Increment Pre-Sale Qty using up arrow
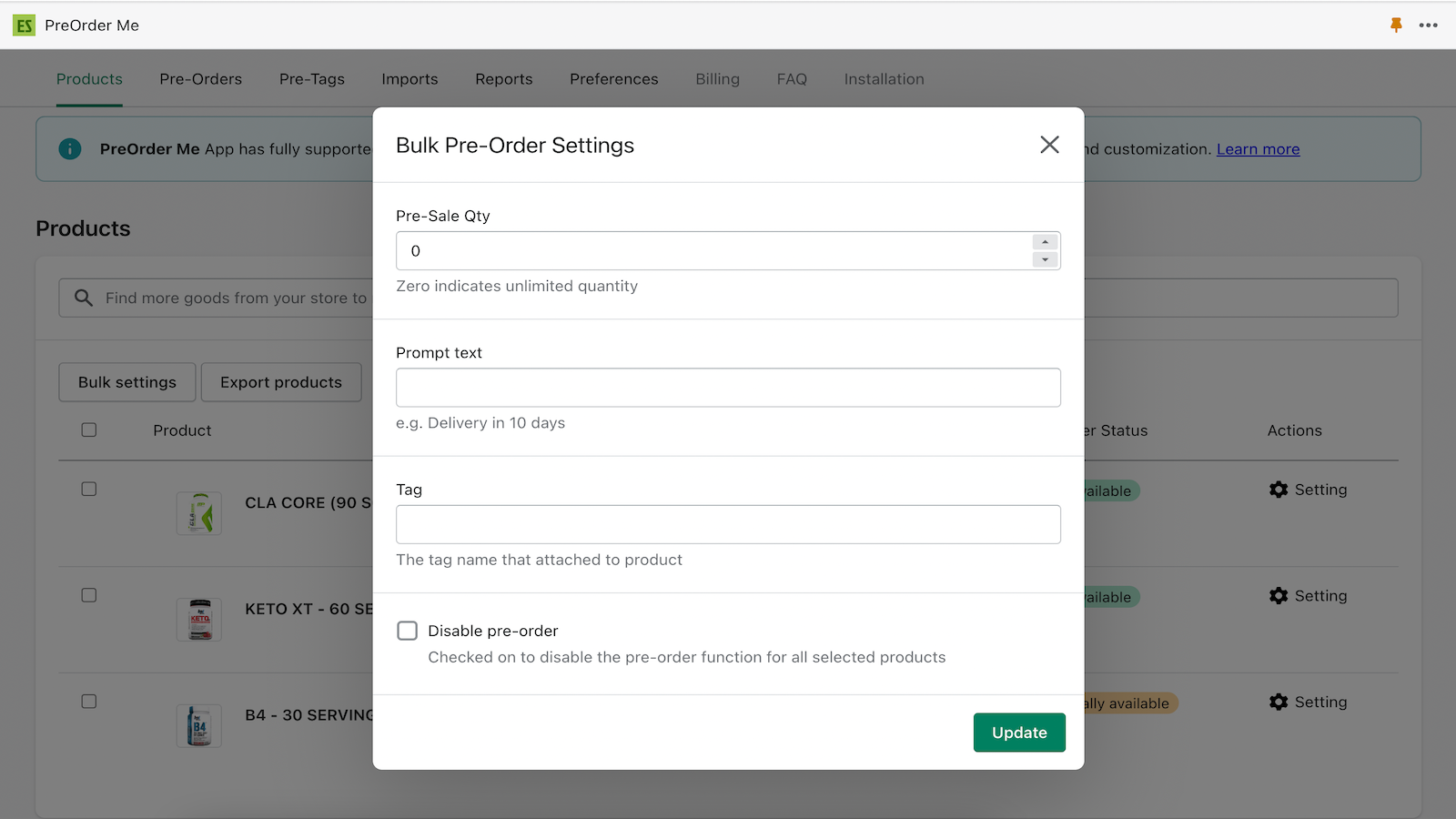 1044,241
